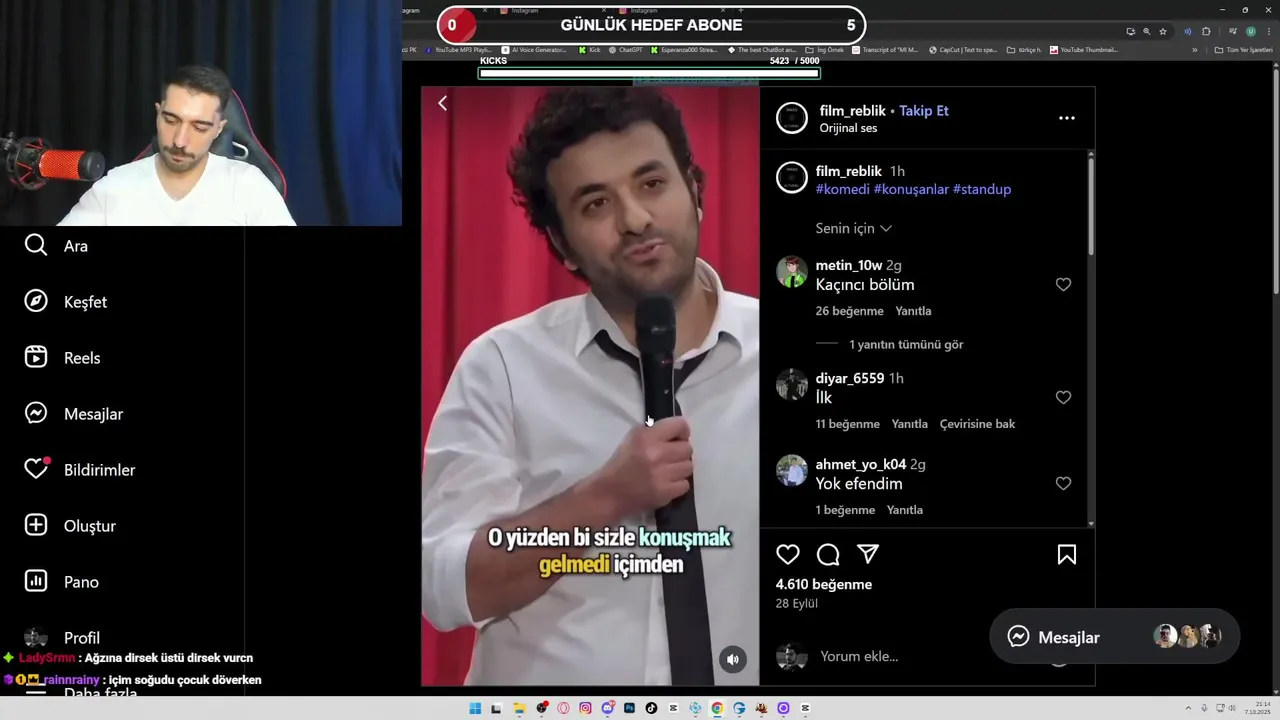Open film_reblik profile picture in post header
The height and width of the screenshot is (720, 1280).
coord(791,118)
